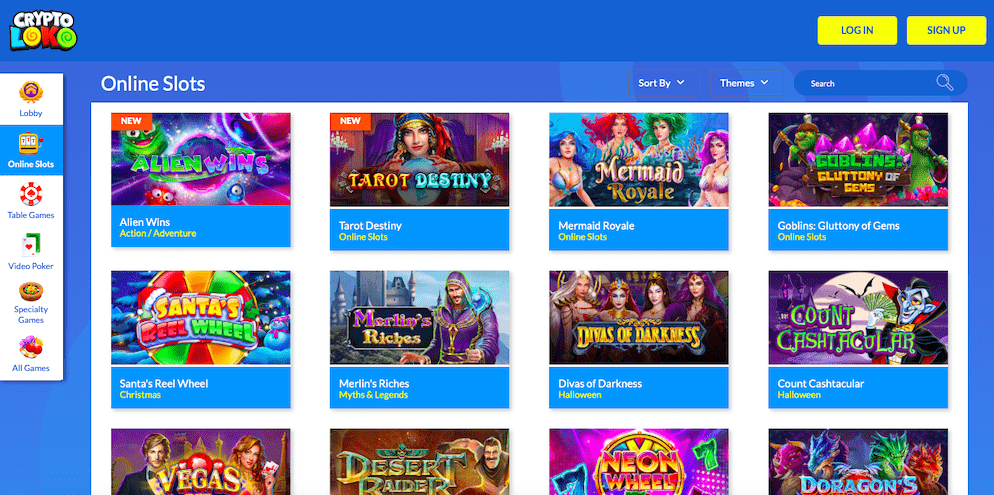The width and height of the screenshot is (994, 495).
Task: Click the Mermaid Royale title link
Action: tap(596, 226)
